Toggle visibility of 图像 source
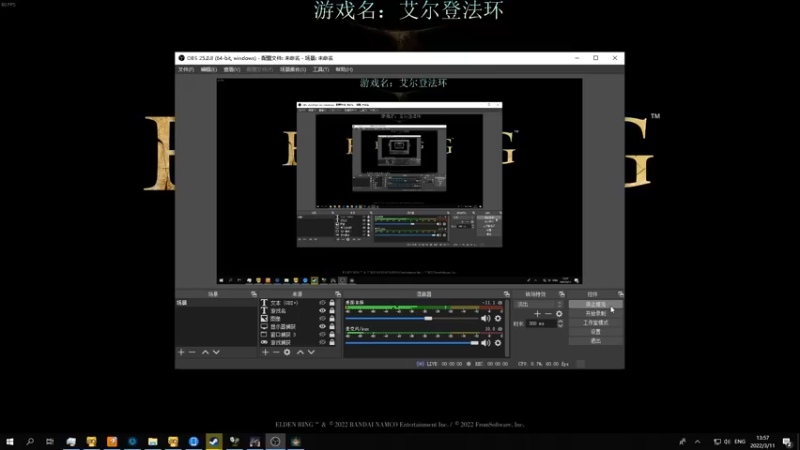The width and height of the screenshot is (800, 450). click(322, 318)
